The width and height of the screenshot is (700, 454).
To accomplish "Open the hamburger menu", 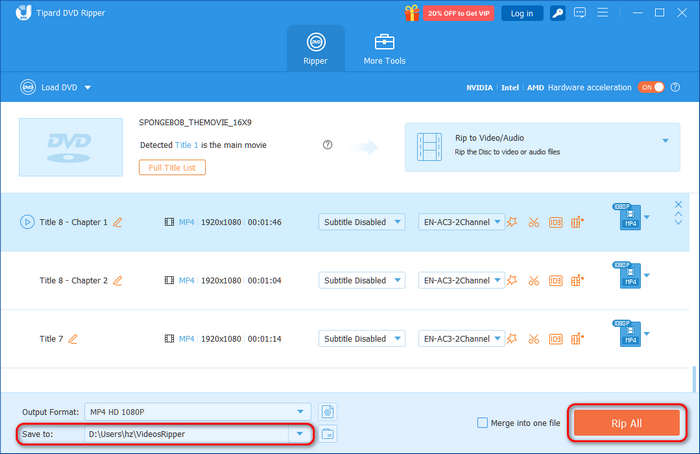I will (x=603, y=13).
